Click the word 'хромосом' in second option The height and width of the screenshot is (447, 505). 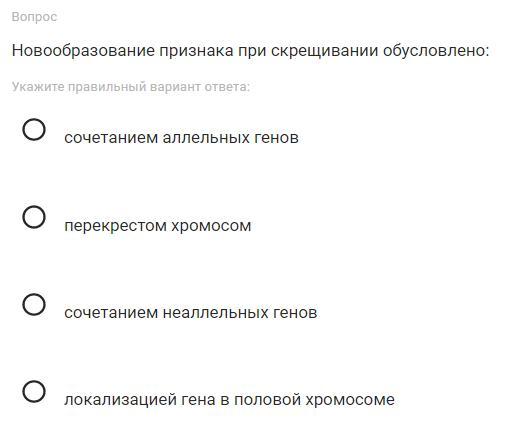[211, 226]
